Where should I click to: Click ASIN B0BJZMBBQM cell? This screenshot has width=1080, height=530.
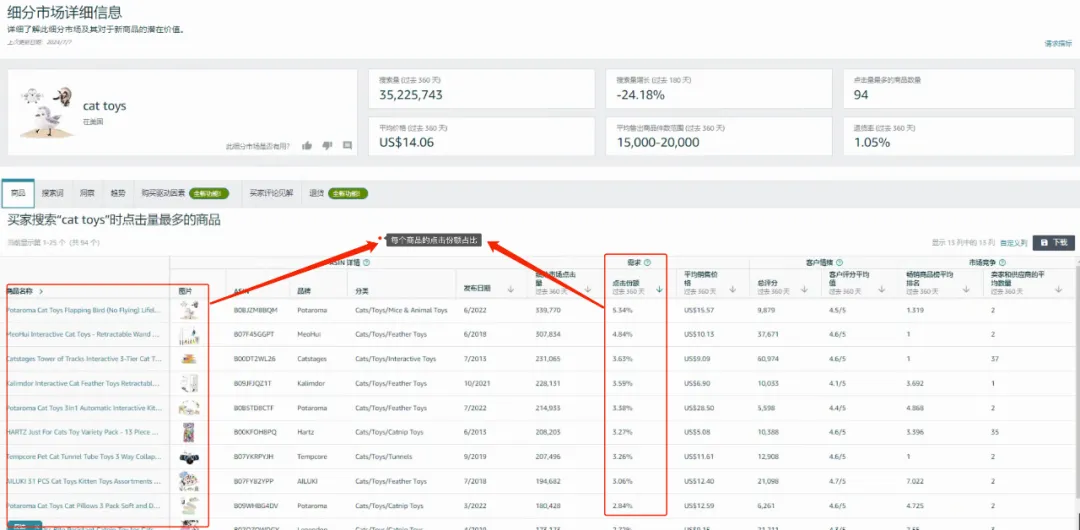pyautogui.click(x=256, y=310)
